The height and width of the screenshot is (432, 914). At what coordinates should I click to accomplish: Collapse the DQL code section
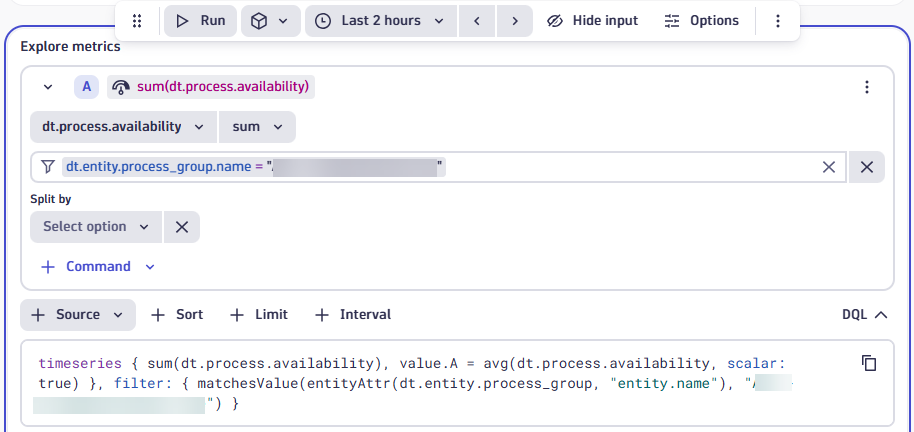point(865,315)
